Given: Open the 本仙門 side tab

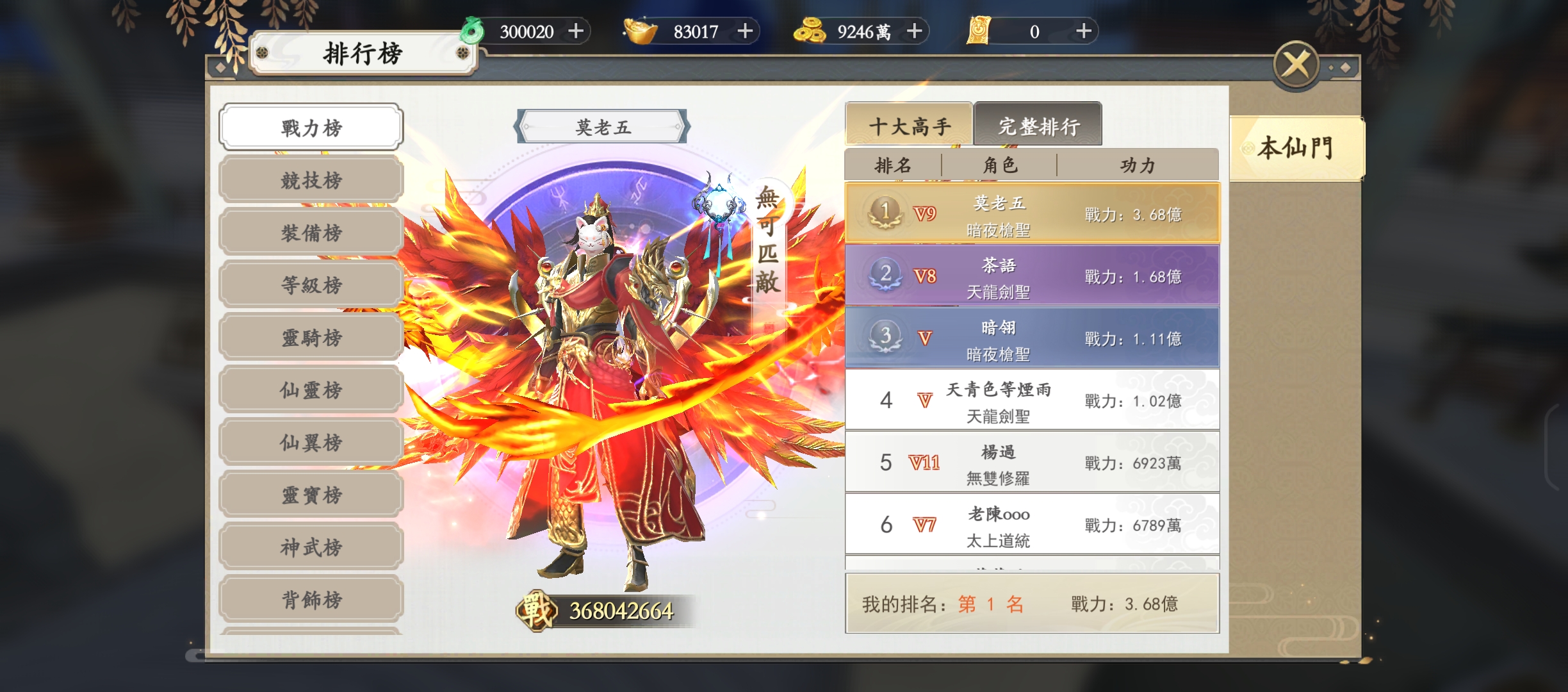Looking at the screenshot, I should (1296, 148).
